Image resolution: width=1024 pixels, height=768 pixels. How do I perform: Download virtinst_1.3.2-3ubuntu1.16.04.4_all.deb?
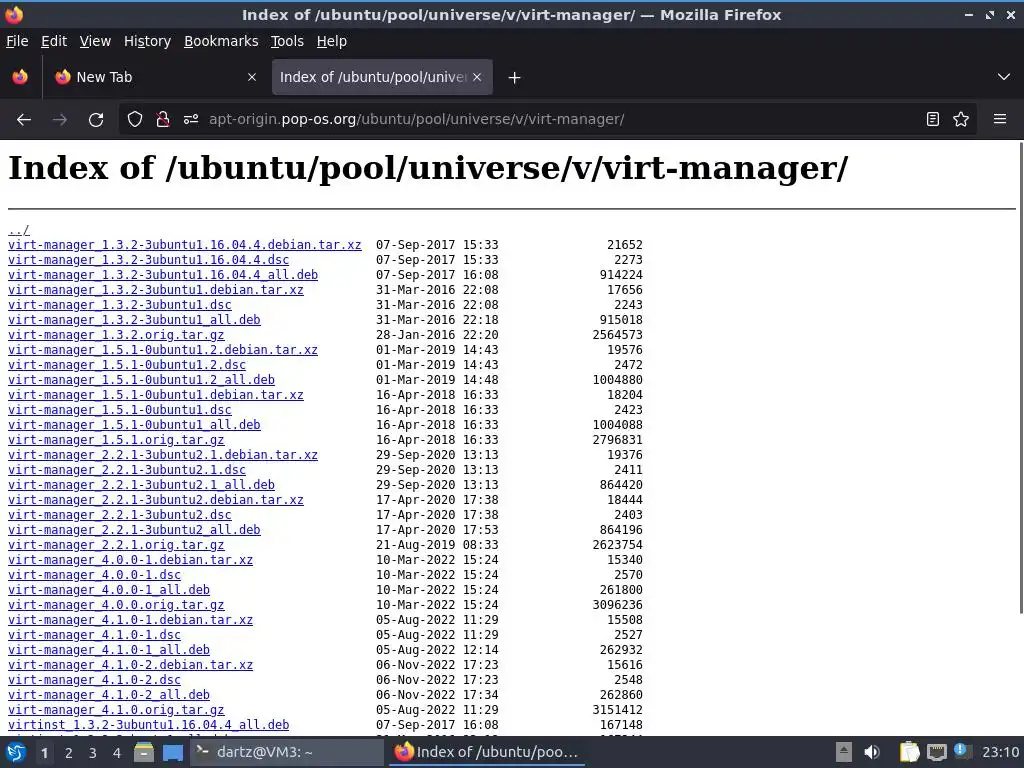[x=148, y=726]
